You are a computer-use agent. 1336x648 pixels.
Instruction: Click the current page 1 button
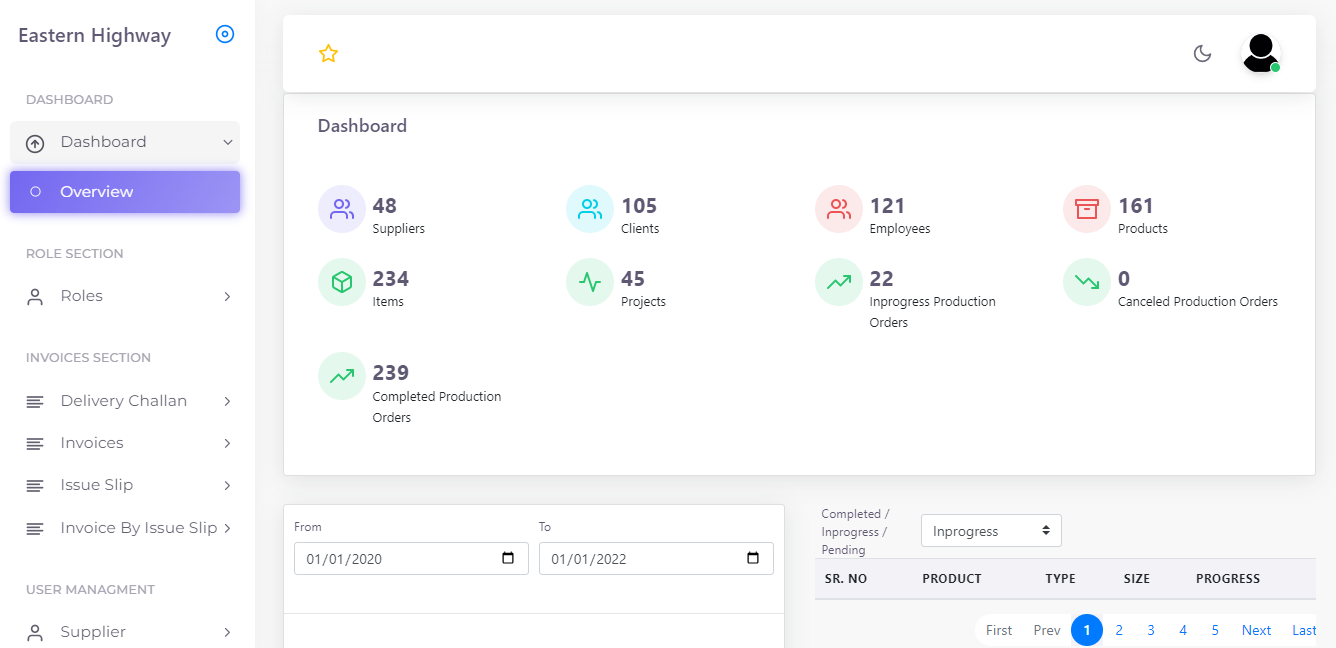1087,630
